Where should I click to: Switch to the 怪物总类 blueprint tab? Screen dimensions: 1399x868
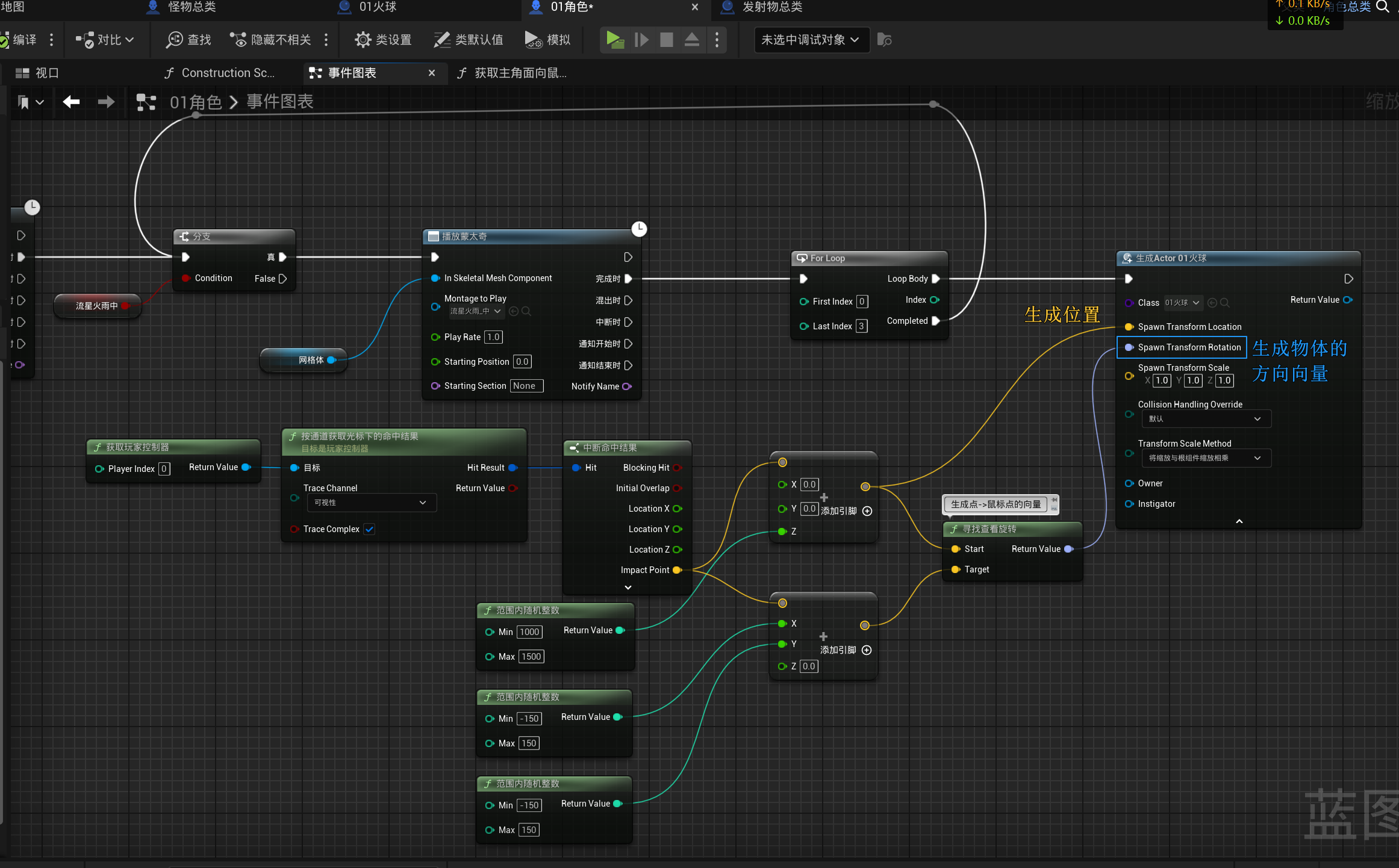click(192, 7)
